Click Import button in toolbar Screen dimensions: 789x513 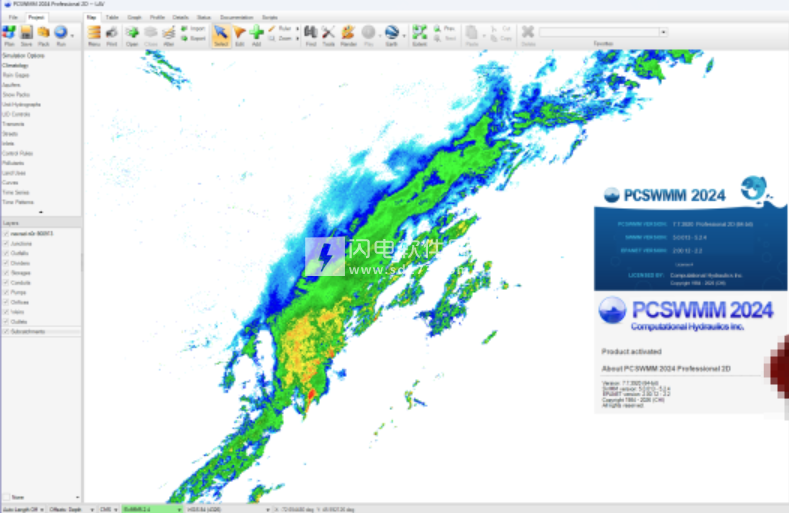tap(193, 28)
